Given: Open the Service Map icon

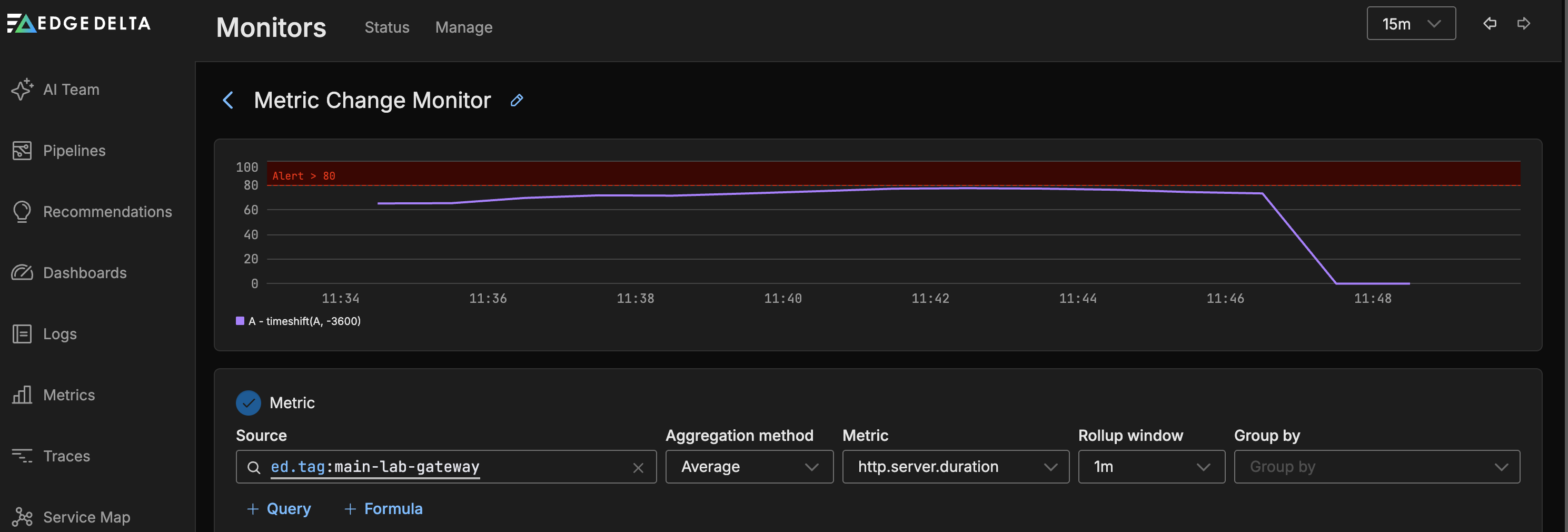Looking at the screenshot, I should tap(22, 517).
